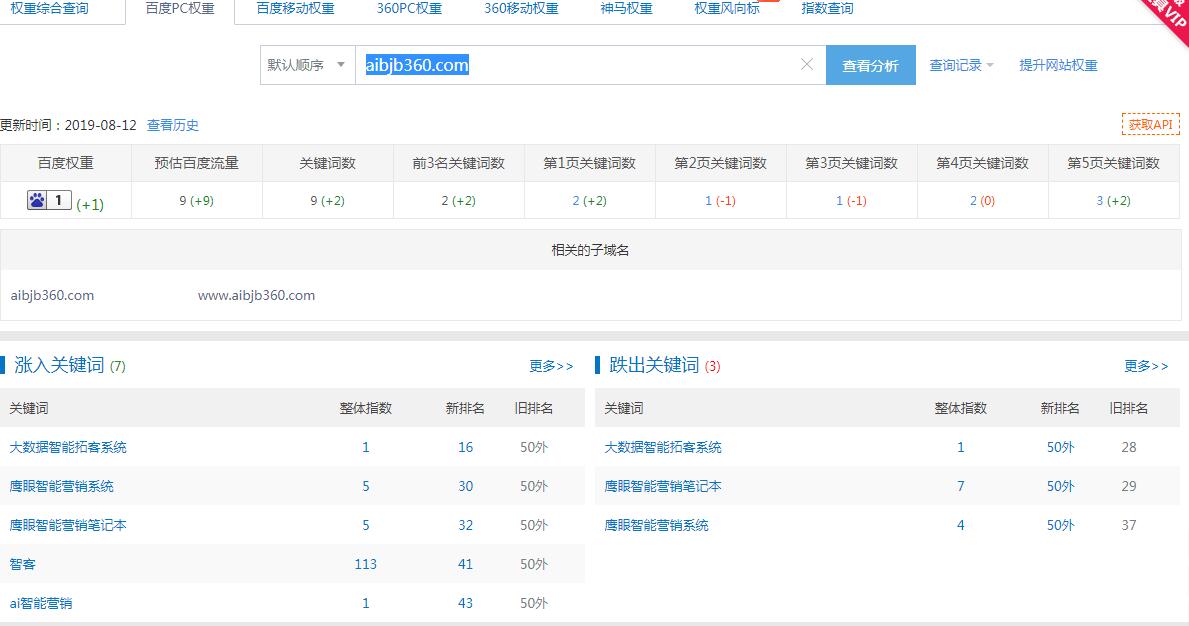Click new rank 32 for 鹰眼智能营销笔记本
This screenshot has width=1189, height=626.
click(x=466, y=526)
